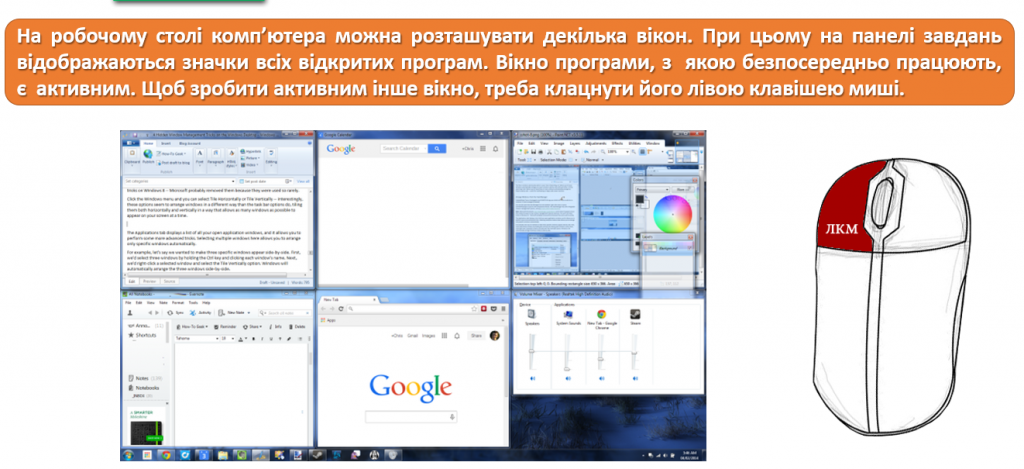Image resolution: width=1024 pixels, height=469 pixels.
Task: Mute the Speakers device in Volume Mixer
Action: (x=532, y=380)
